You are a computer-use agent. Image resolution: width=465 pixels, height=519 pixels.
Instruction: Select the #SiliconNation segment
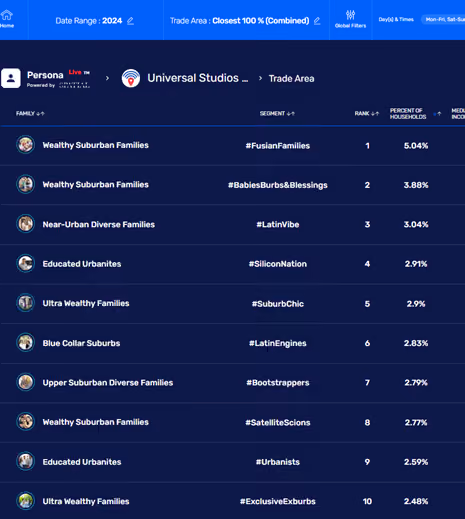click(278, 264)
